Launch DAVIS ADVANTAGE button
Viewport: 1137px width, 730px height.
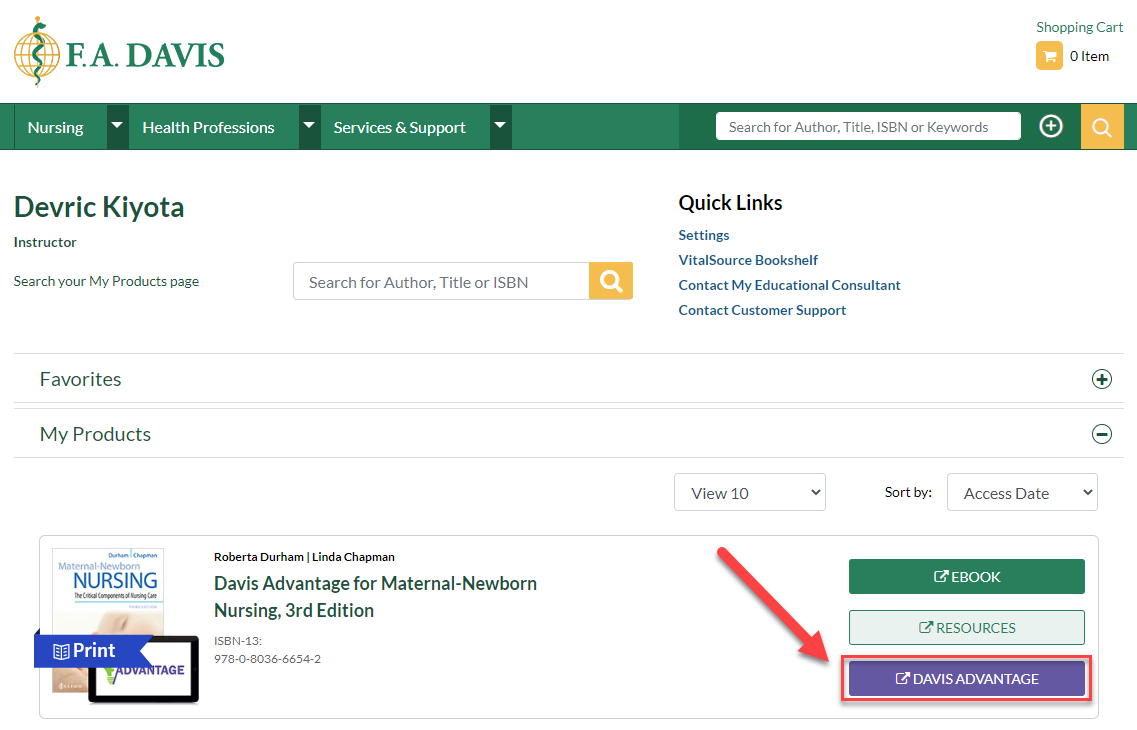967,679
